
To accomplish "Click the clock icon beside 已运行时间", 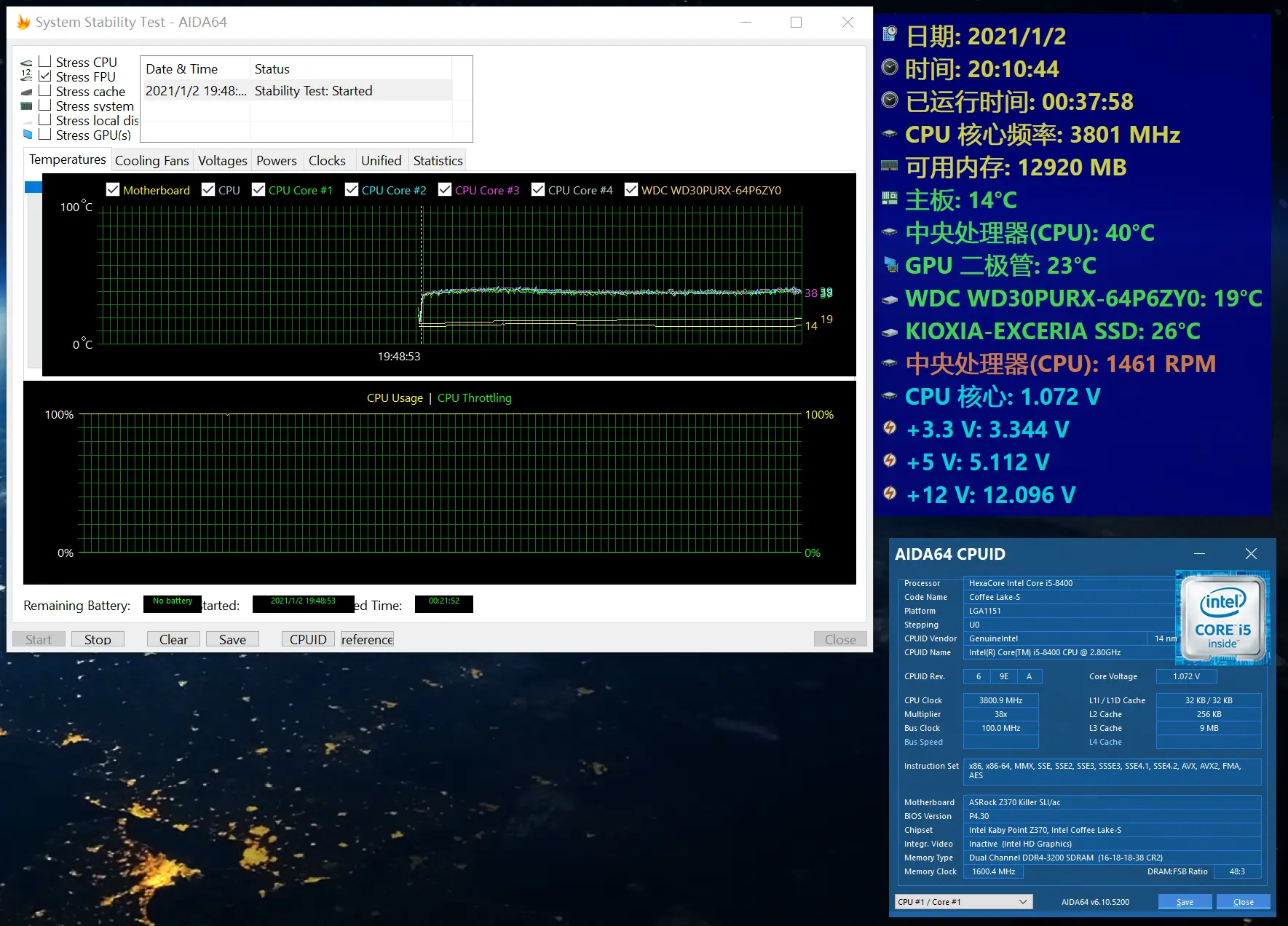I will [890, 100].
